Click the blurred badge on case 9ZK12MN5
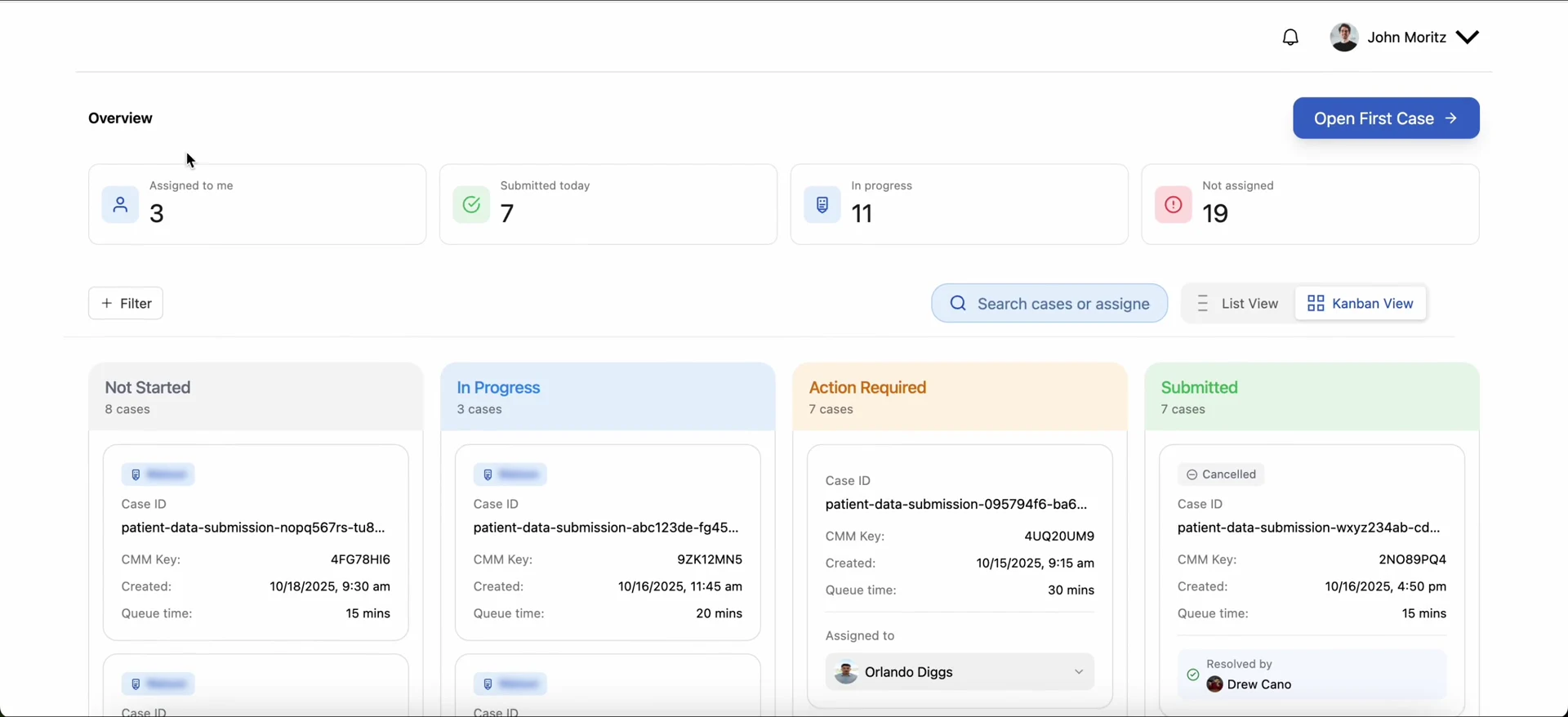Screen dimensions: 1568x717 click(x=510, y=474)
